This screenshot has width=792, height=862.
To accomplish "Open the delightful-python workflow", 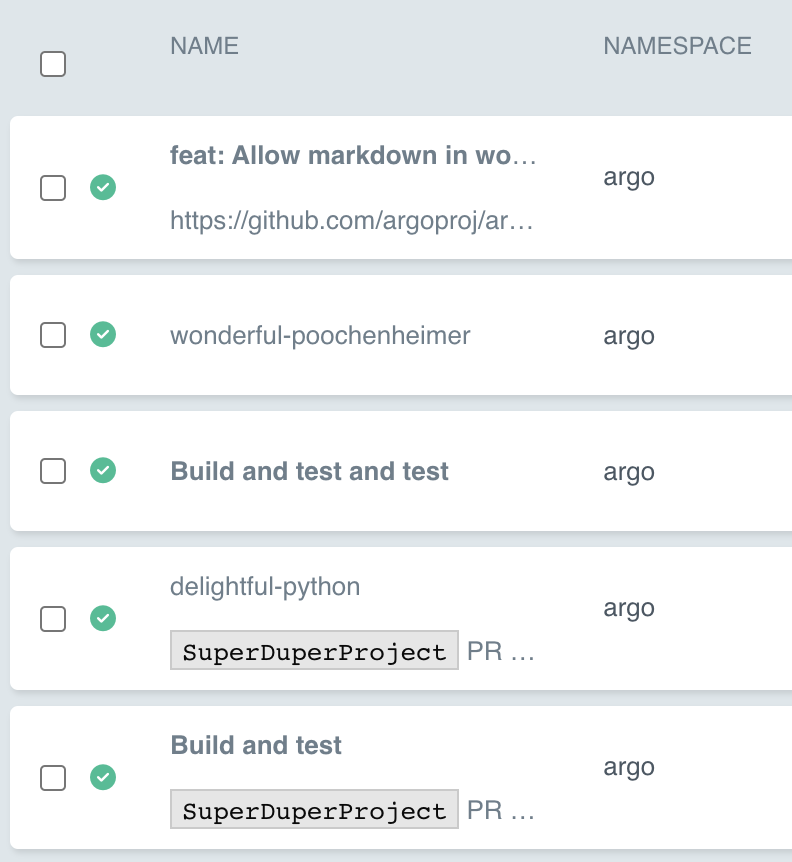I will pos(265,587).
